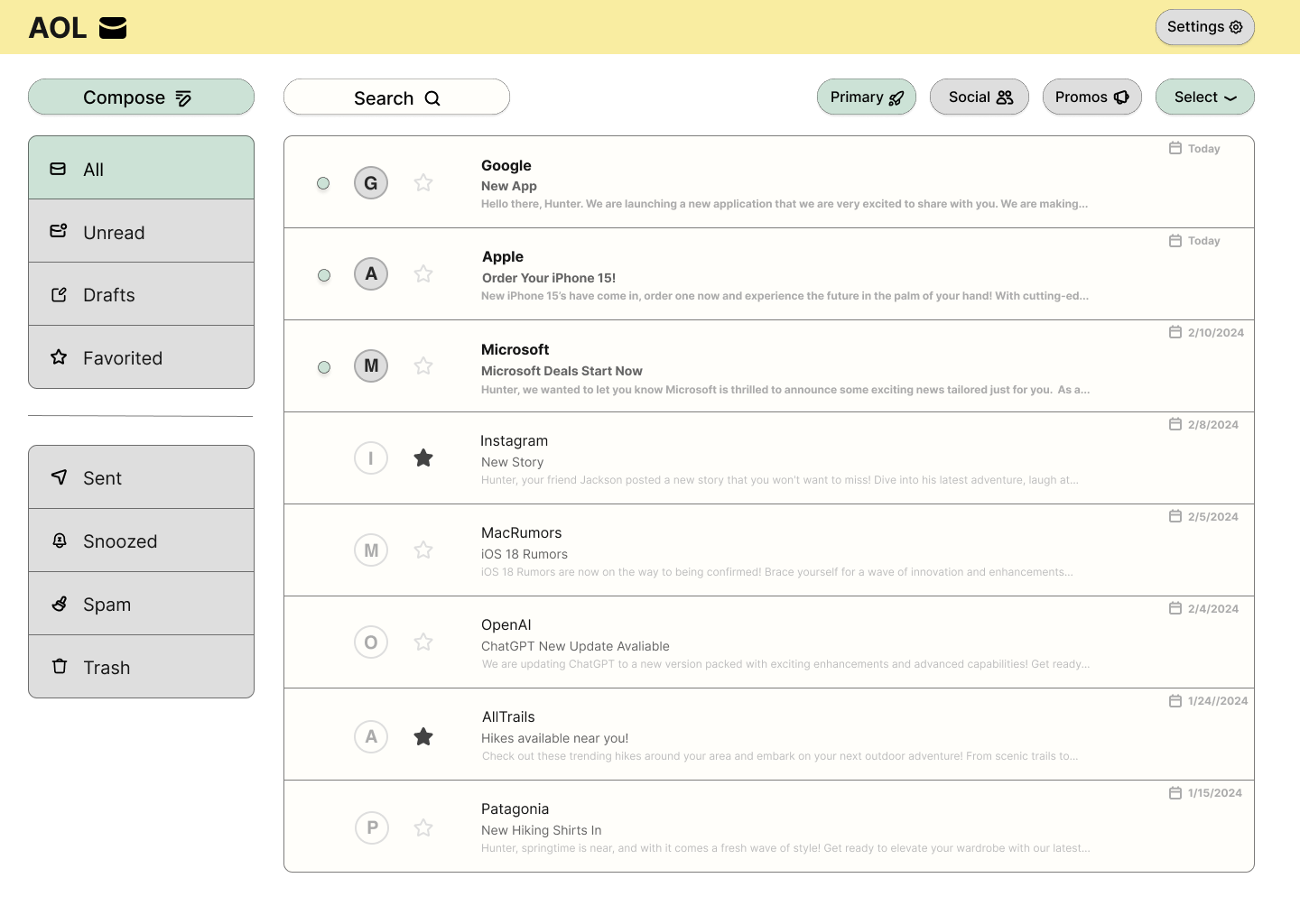The height and width of the screenshot is (924, 1300).
Task: Switch to the Primary category tab
Action: click(867, 97)
